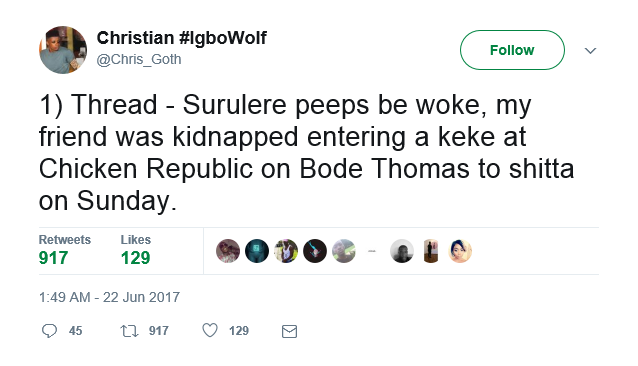
Task: Click the retweet arrows icon
Action: point(129,331)
